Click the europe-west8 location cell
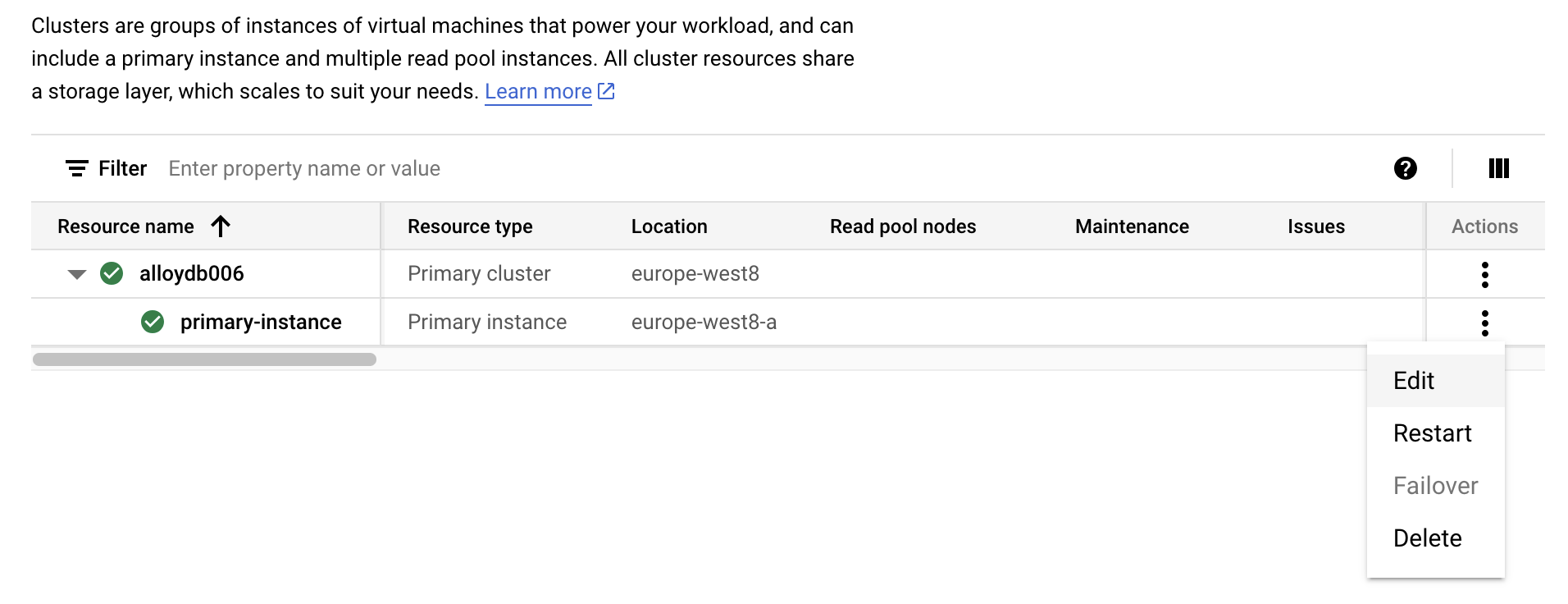This screenshot has height=604, width=1568. click(x=695, y=273)
